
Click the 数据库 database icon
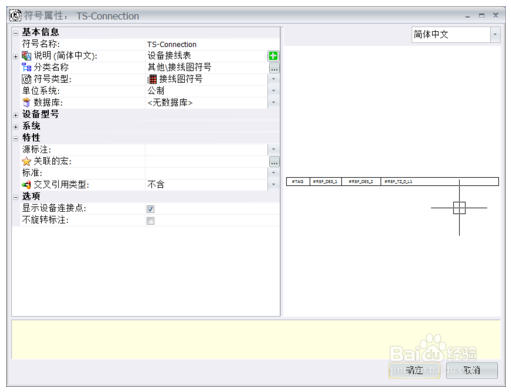click(26, 103)
